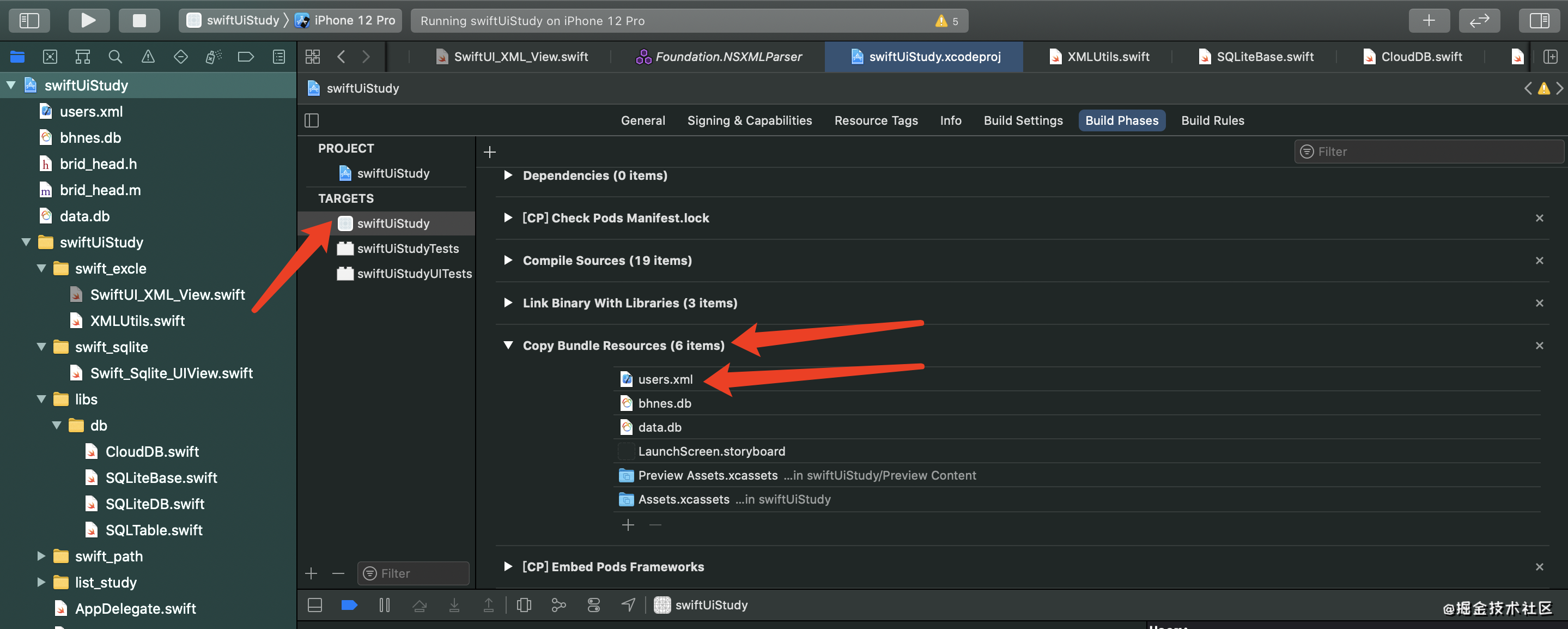Delete the Compile Sources build phase
Viewport: 1568px width, 629px height.
coord(1539,261)
